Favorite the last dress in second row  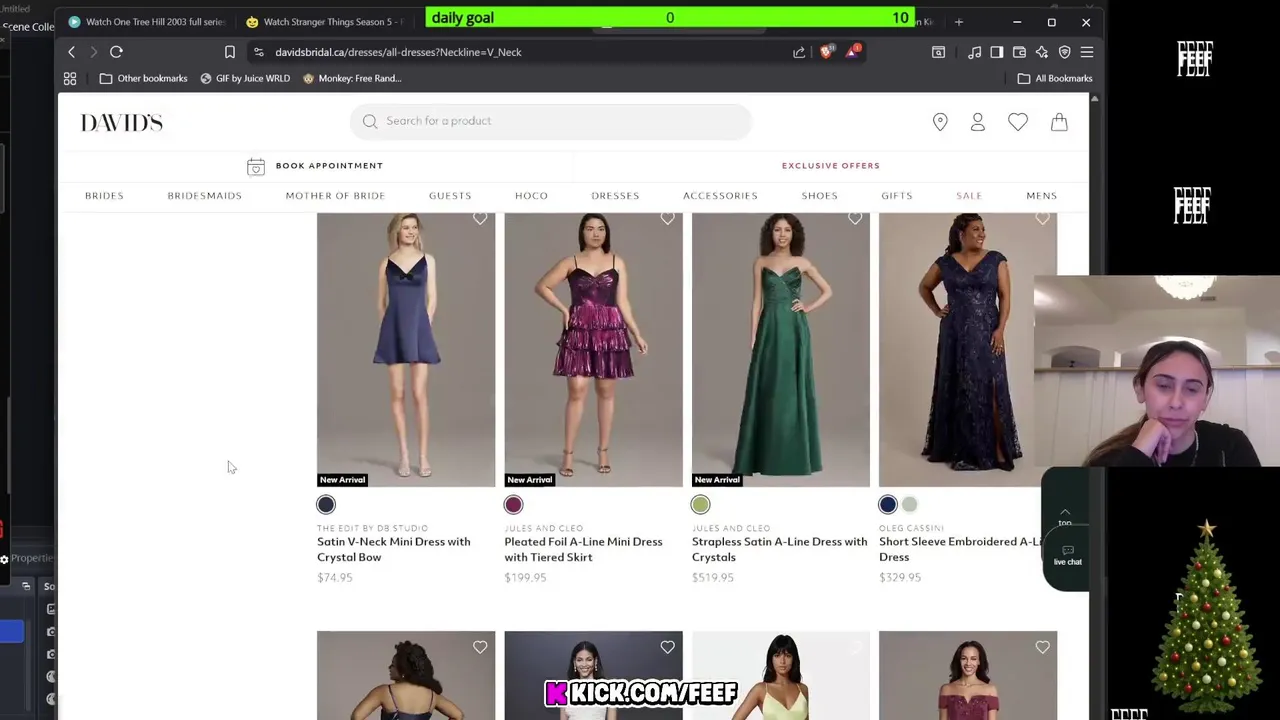(1042, 648)
